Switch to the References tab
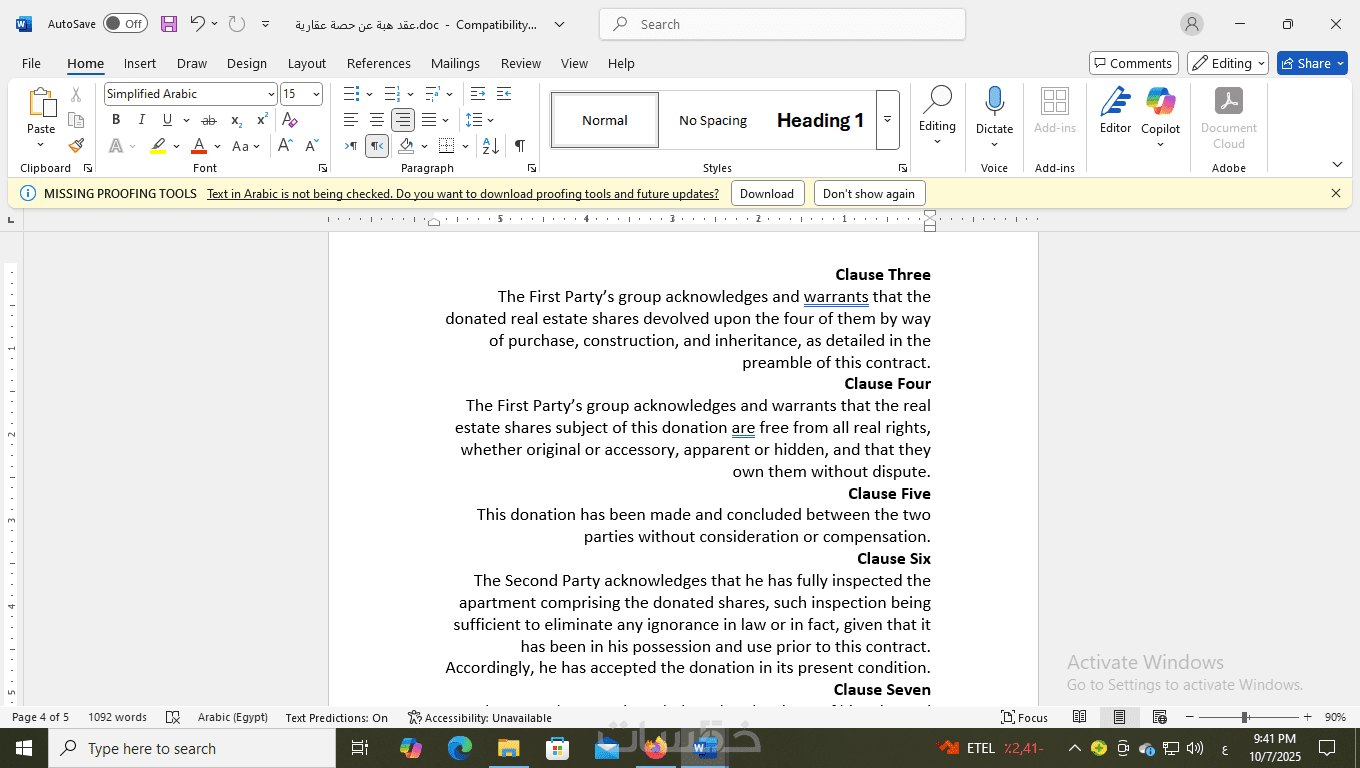Viewport: 1360px width, 768px height. (x=379, y=63)
